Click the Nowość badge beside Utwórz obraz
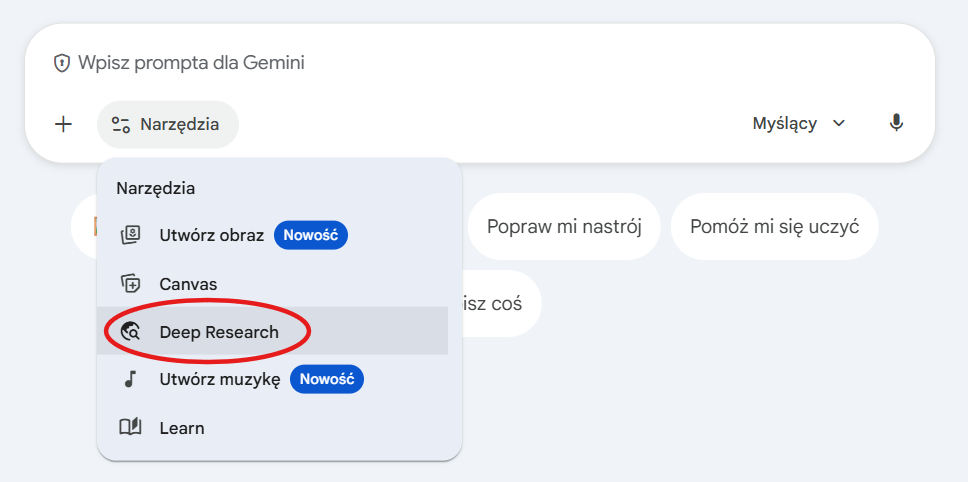 [311, 235]
